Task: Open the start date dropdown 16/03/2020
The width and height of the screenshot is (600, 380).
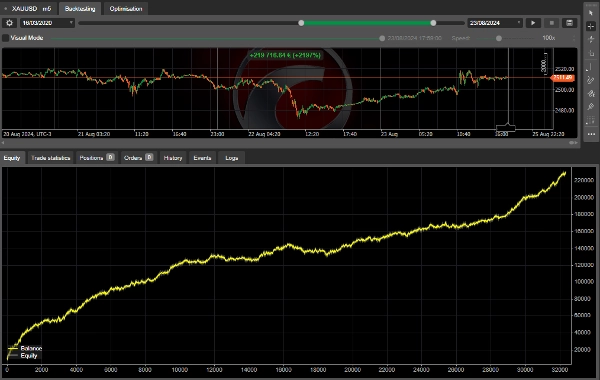Action: click(x=47, y=23)
